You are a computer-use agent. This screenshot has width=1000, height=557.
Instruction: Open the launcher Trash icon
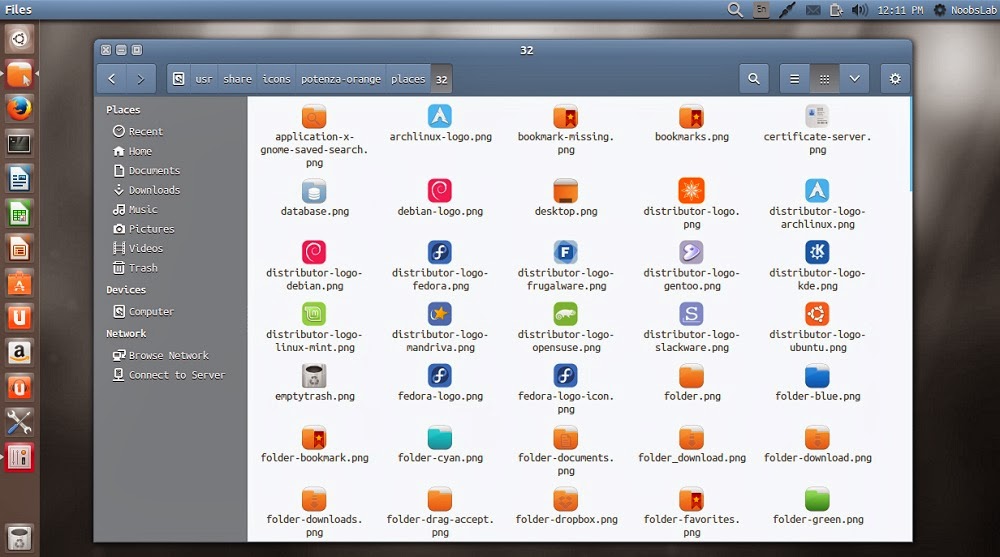click(19, 538)
